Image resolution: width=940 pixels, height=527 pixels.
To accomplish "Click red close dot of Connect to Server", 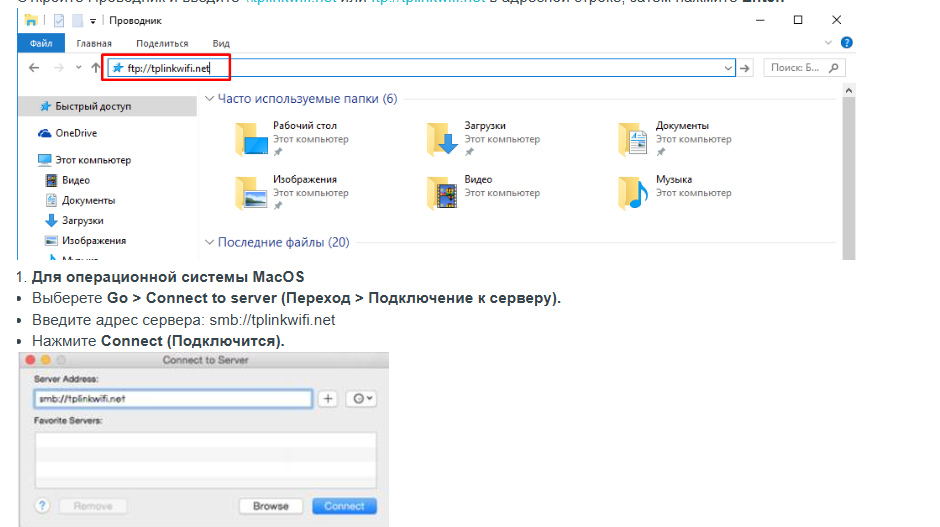I will (x=31, y=360).
